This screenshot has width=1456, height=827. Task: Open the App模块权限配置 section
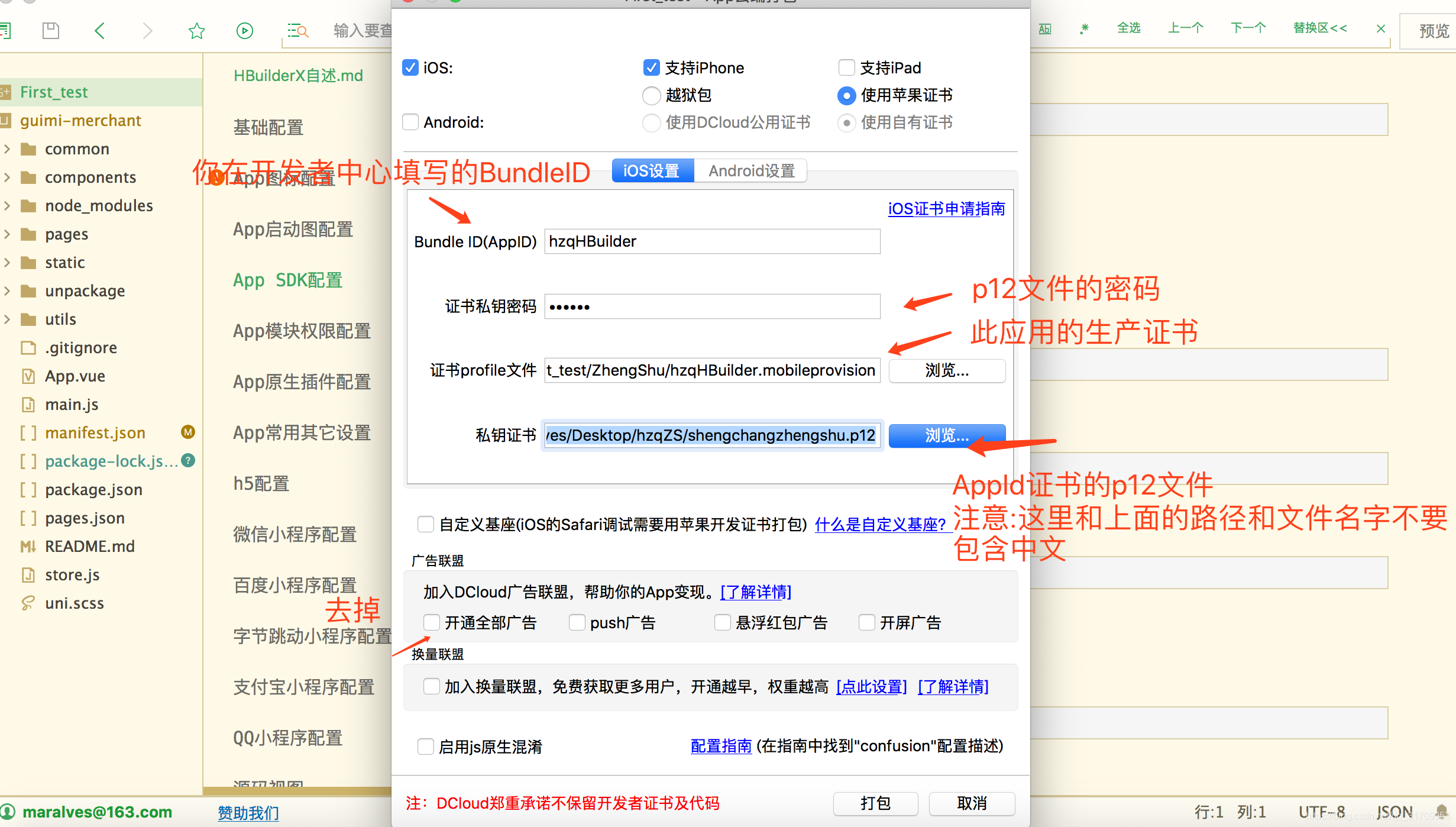(302, 331)
